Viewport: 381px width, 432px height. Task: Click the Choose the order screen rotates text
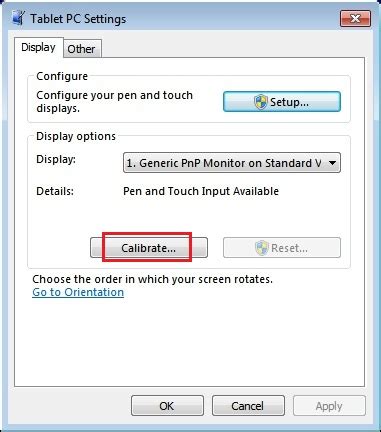[152, 279]
